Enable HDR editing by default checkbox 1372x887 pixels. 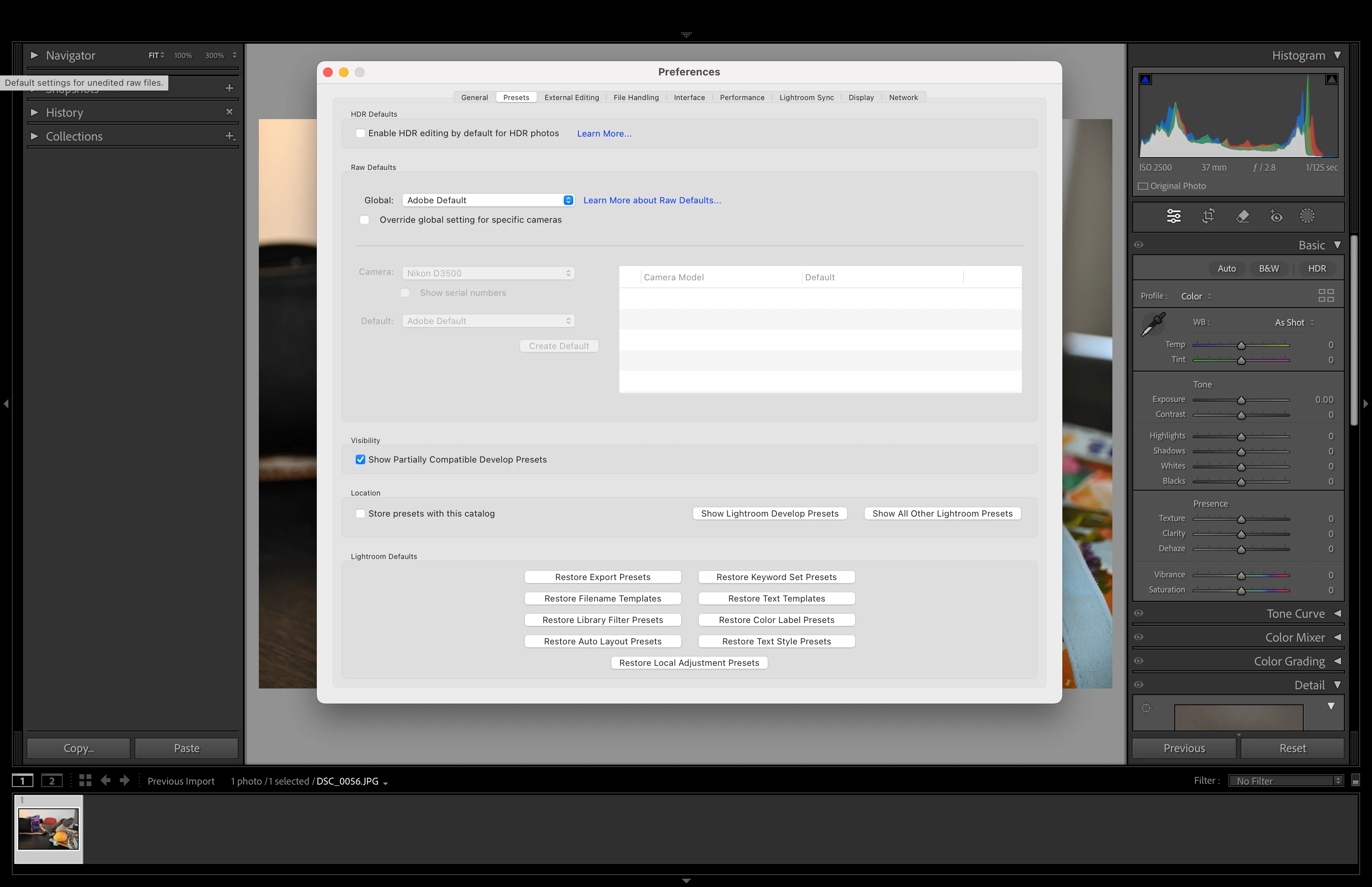pos(360,133)
